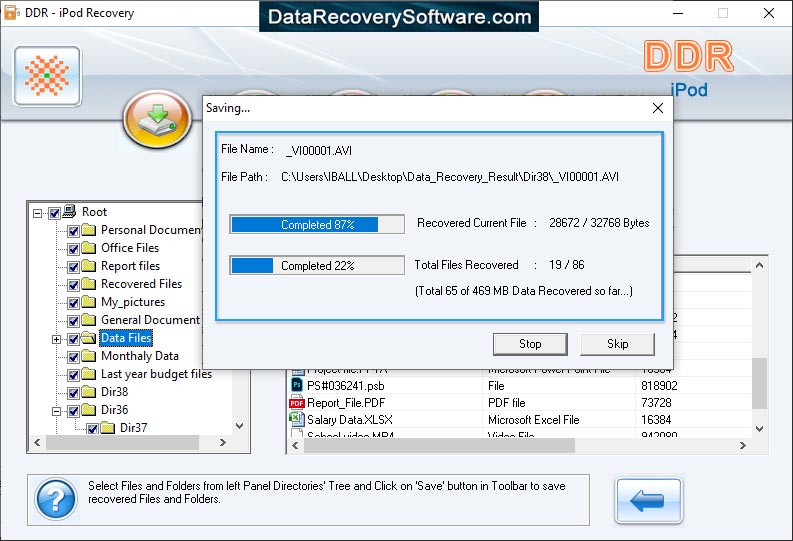The height and width of the screenshot is (541, 793).
Task: Click the DataRecoverySoftware.com banner
Action: click(x=399, y=17)
